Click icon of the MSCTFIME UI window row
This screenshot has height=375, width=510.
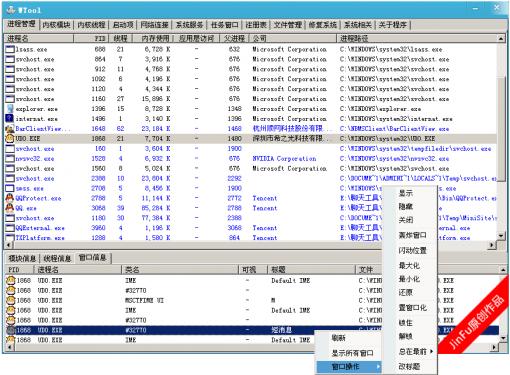pos(11,300)
